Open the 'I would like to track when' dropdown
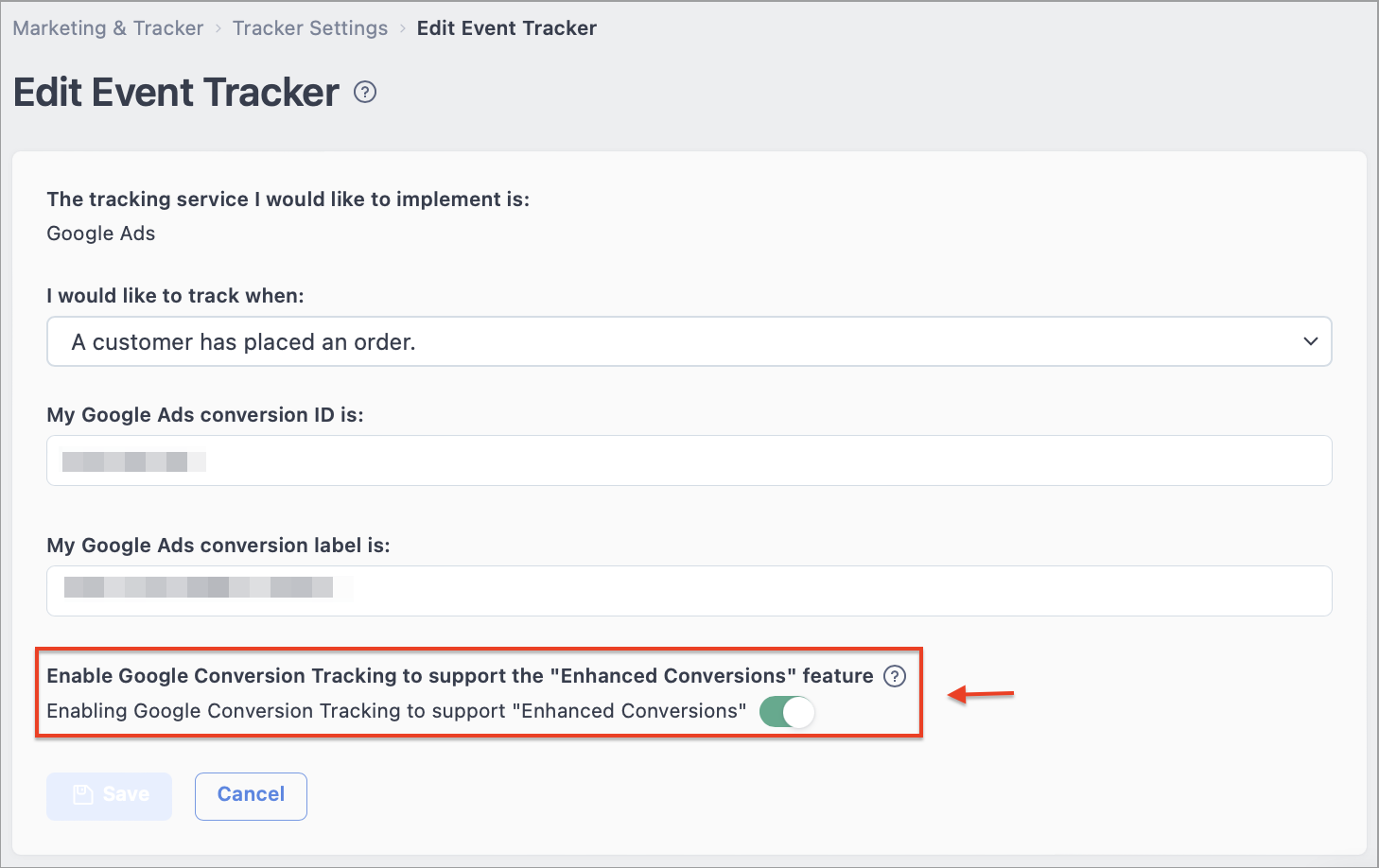This screenshot has width=1379, height=868. click(x=689, y=341)
